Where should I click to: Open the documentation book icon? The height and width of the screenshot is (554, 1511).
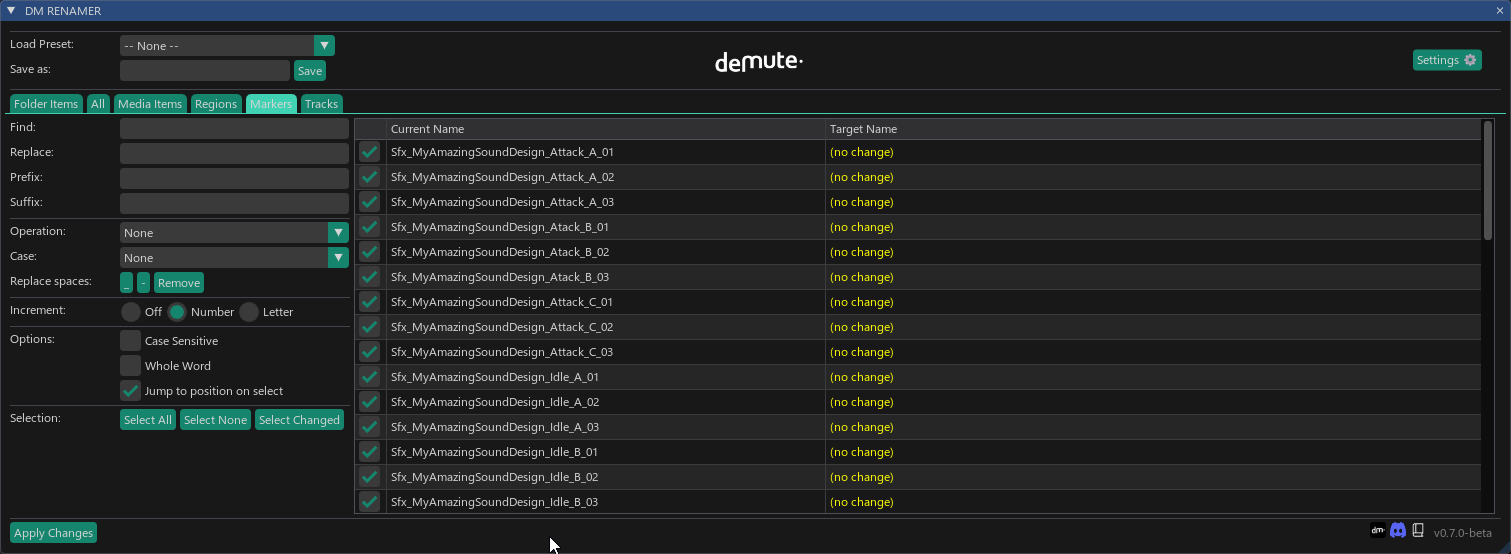point(1418,531)
